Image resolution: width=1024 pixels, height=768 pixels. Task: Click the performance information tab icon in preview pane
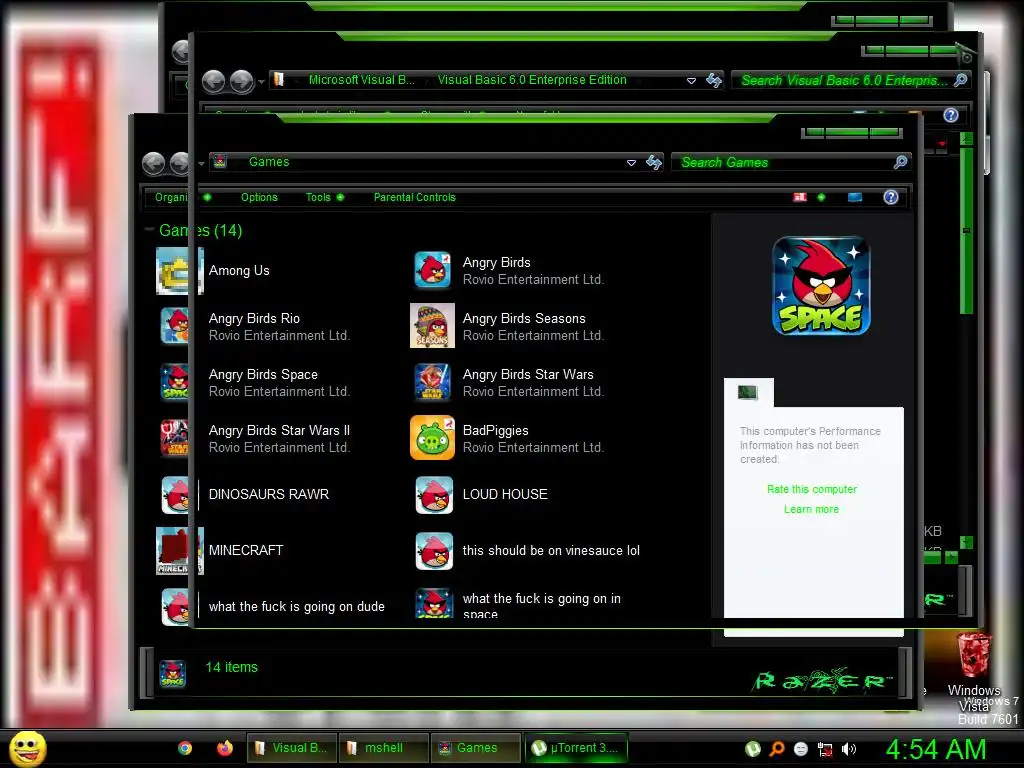(x=748, y=392)
